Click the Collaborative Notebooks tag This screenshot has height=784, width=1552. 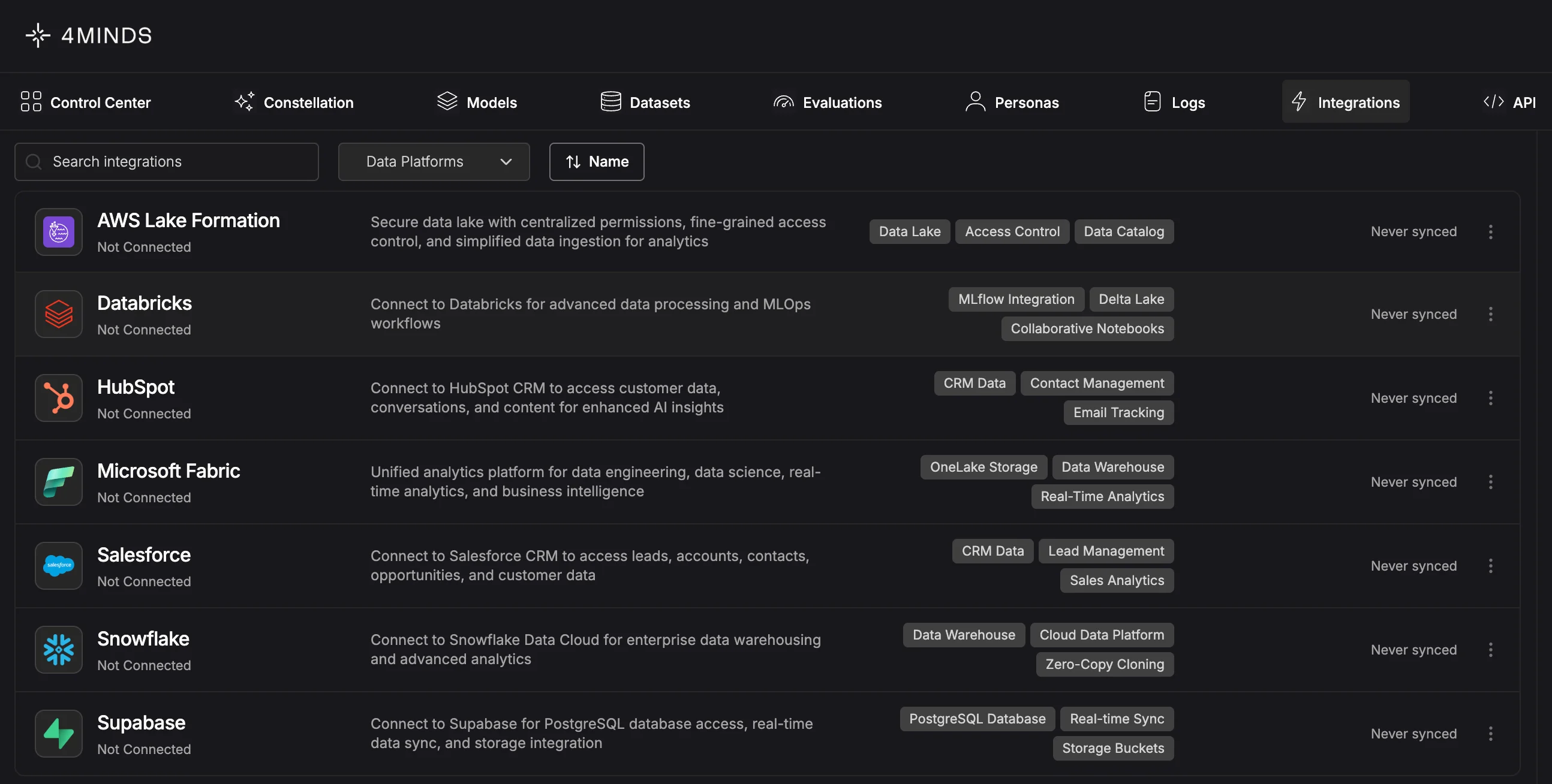point(1087,329)
